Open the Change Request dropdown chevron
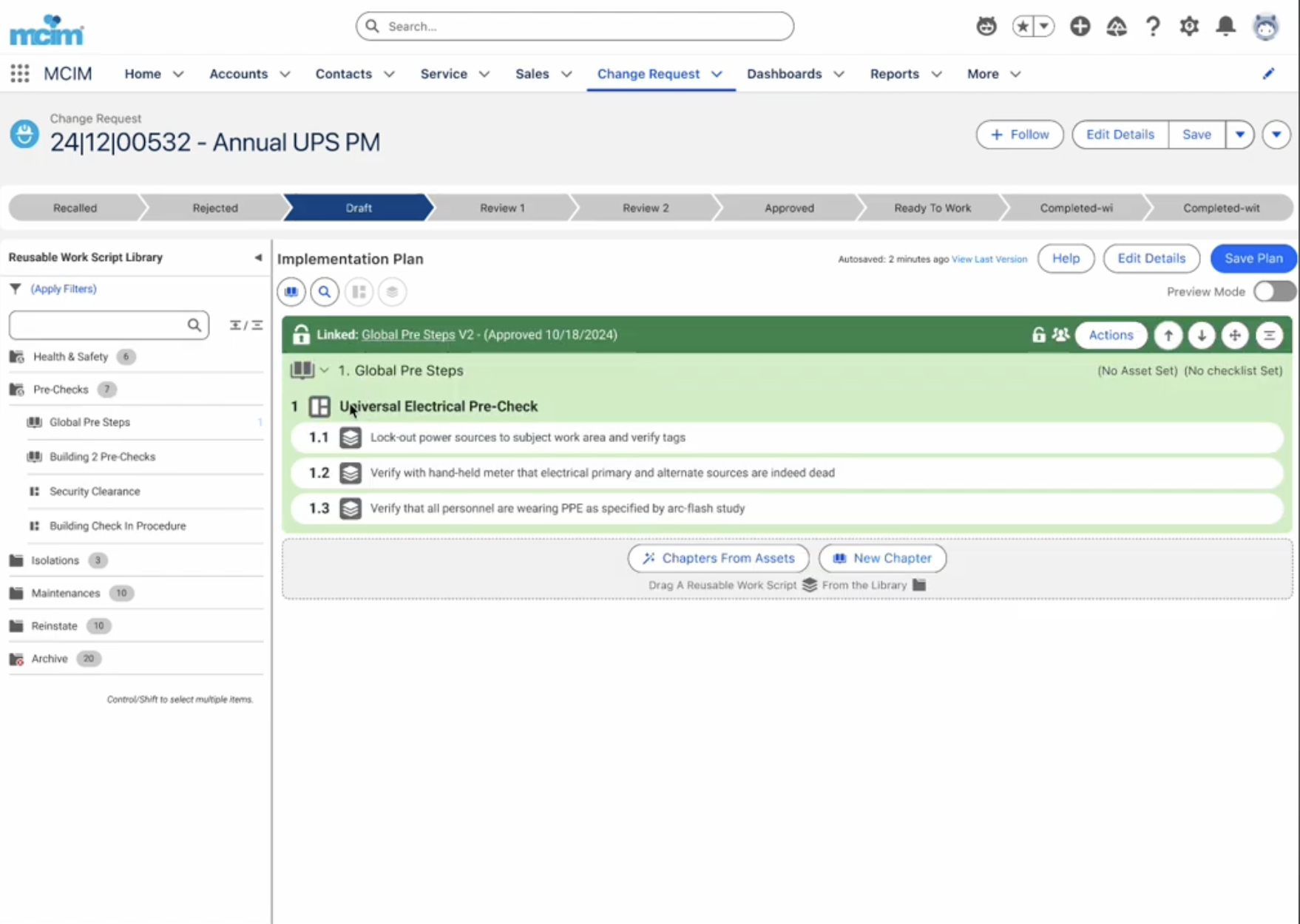1300x924 pixels. click(717, 74)
